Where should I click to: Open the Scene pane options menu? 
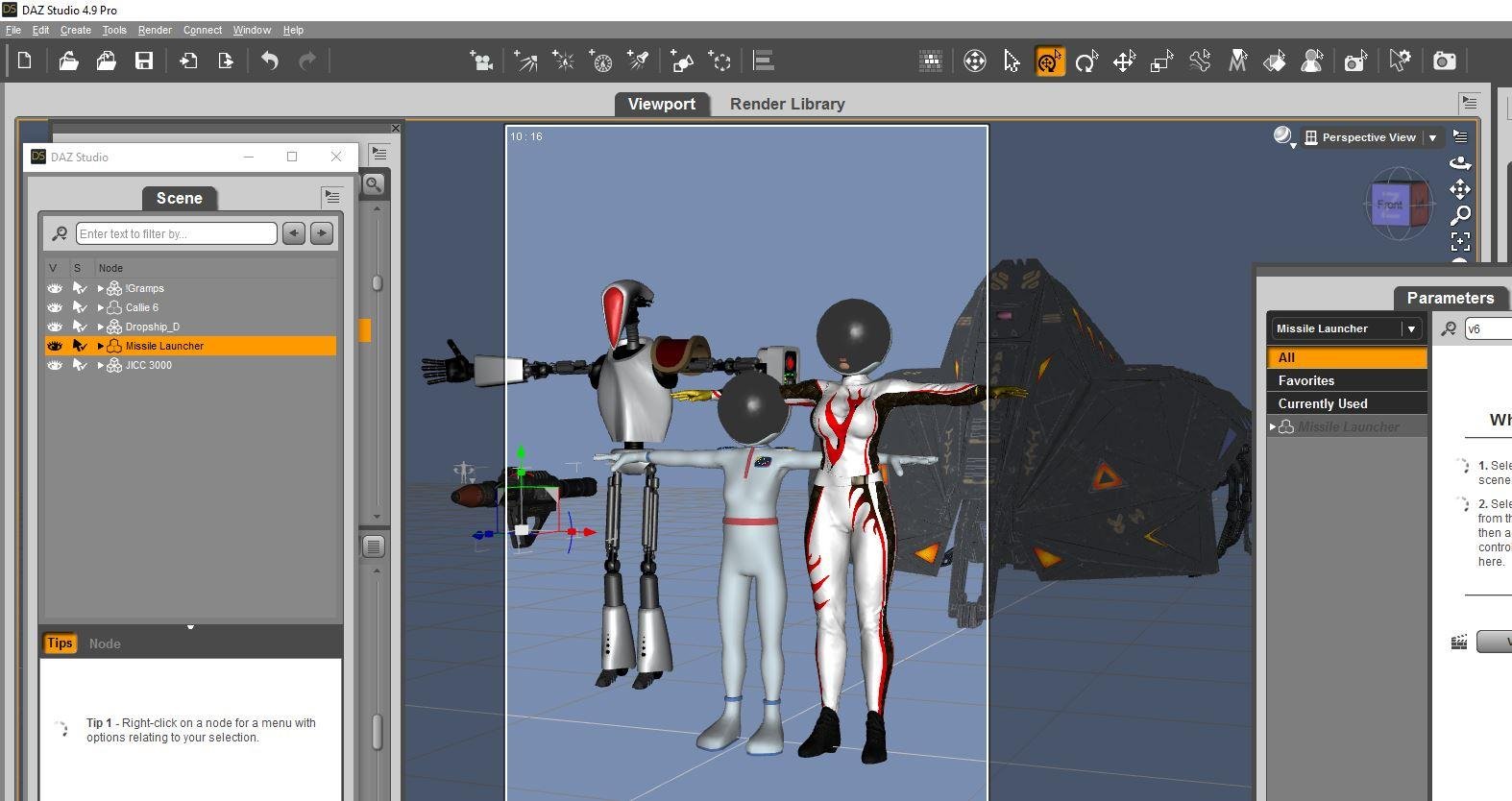click(331, 196)
